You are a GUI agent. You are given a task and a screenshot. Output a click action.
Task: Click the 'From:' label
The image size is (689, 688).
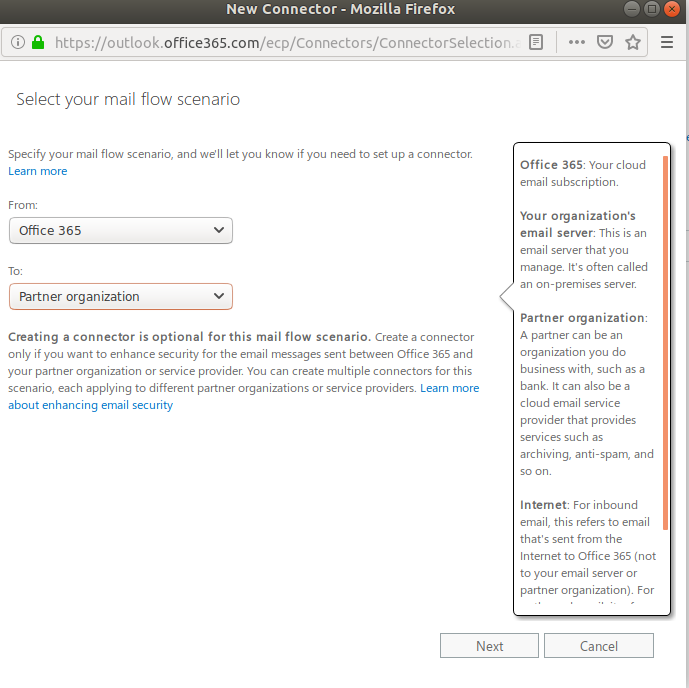(x=23, y=205)
